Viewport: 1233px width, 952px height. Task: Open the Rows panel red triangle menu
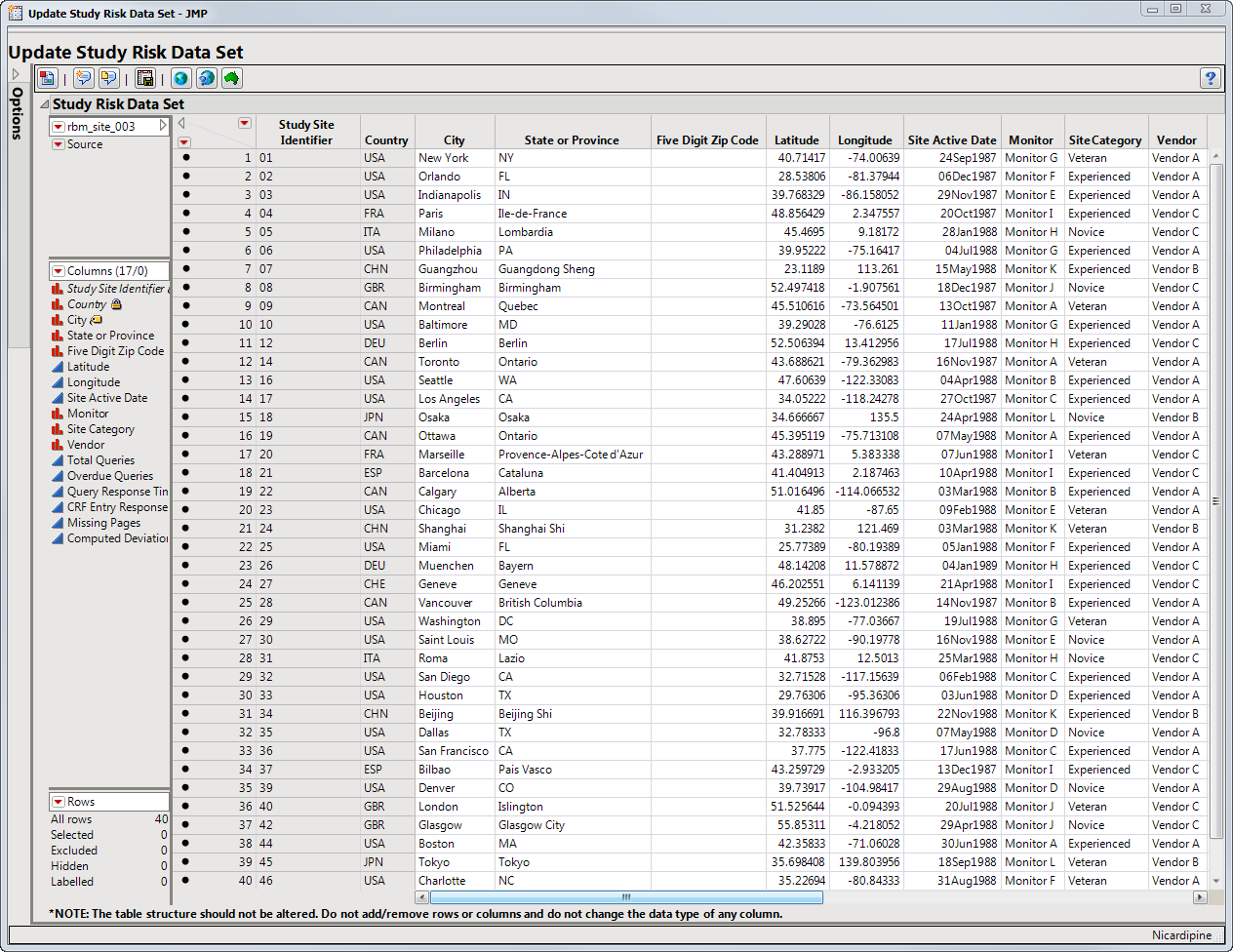pos(59,802)
